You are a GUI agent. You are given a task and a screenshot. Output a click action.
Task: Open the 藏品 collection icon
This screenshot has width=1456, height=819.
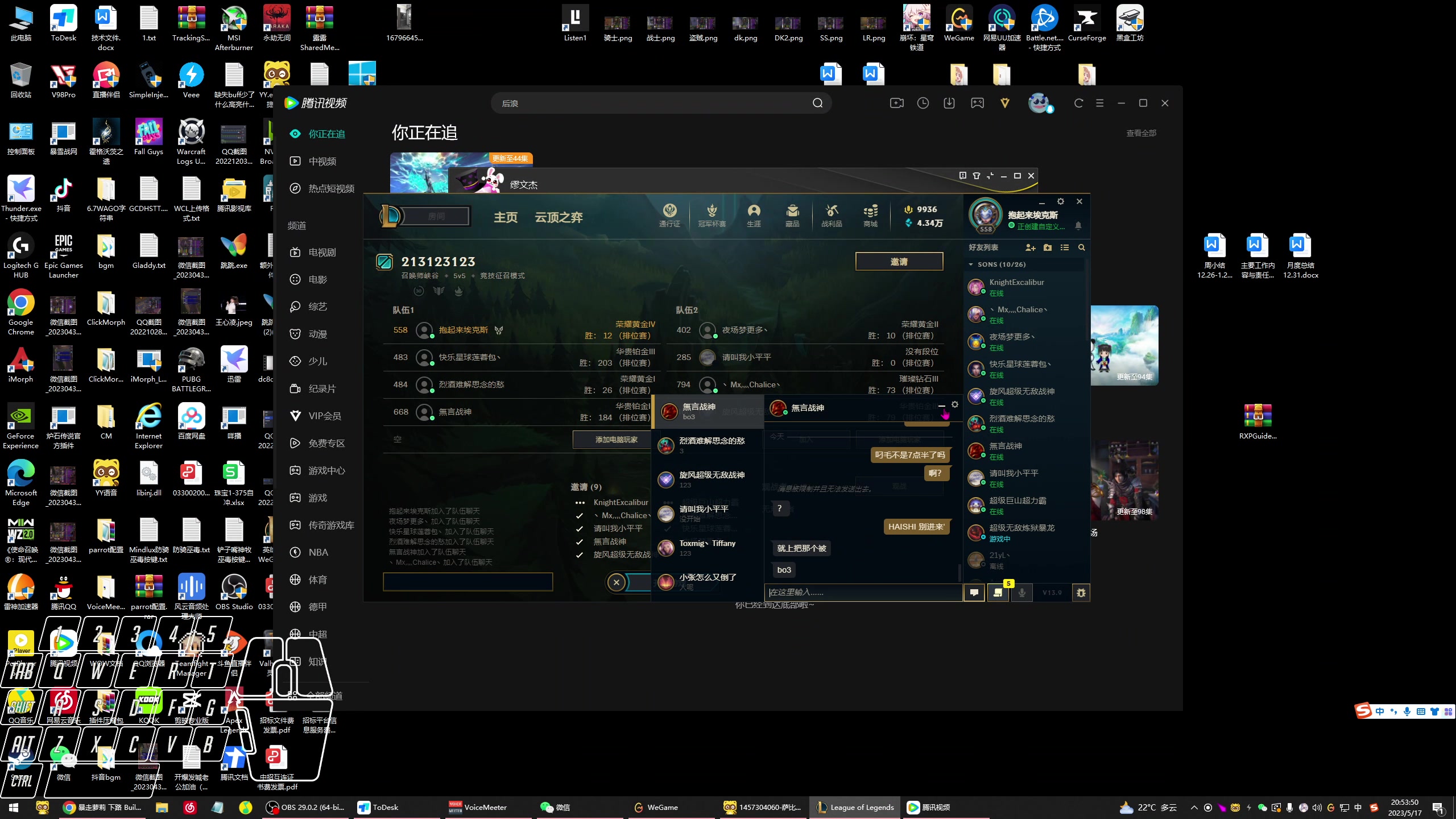click(x=792, y=216)
